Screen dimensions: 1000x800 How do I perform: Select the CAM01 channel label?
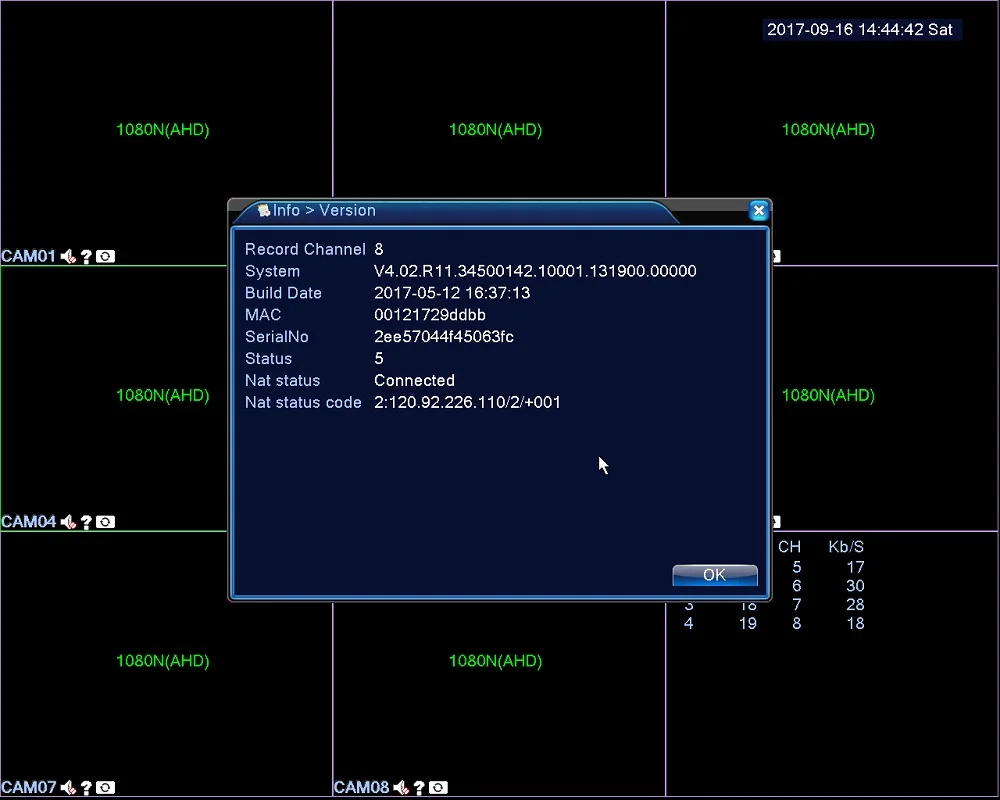pyautogui.click(x=29, y=256)
